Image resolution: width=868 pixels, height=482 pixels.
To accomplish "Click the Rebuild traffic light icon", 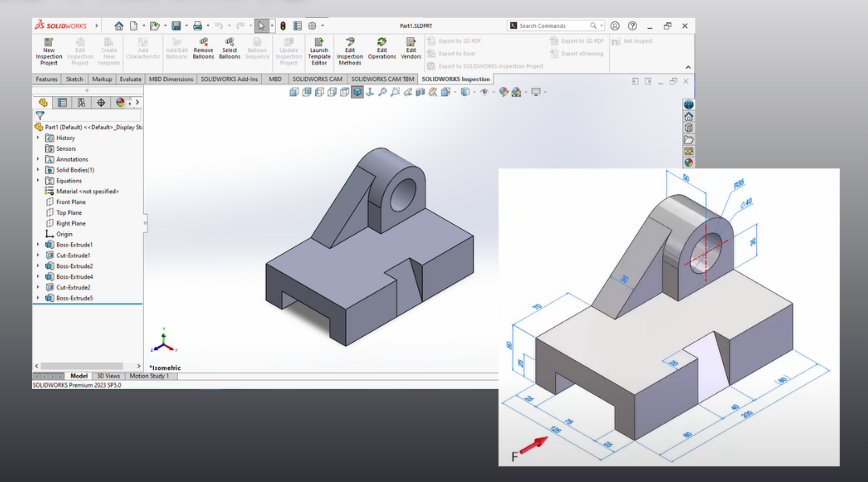I will [x=283, y=25].
